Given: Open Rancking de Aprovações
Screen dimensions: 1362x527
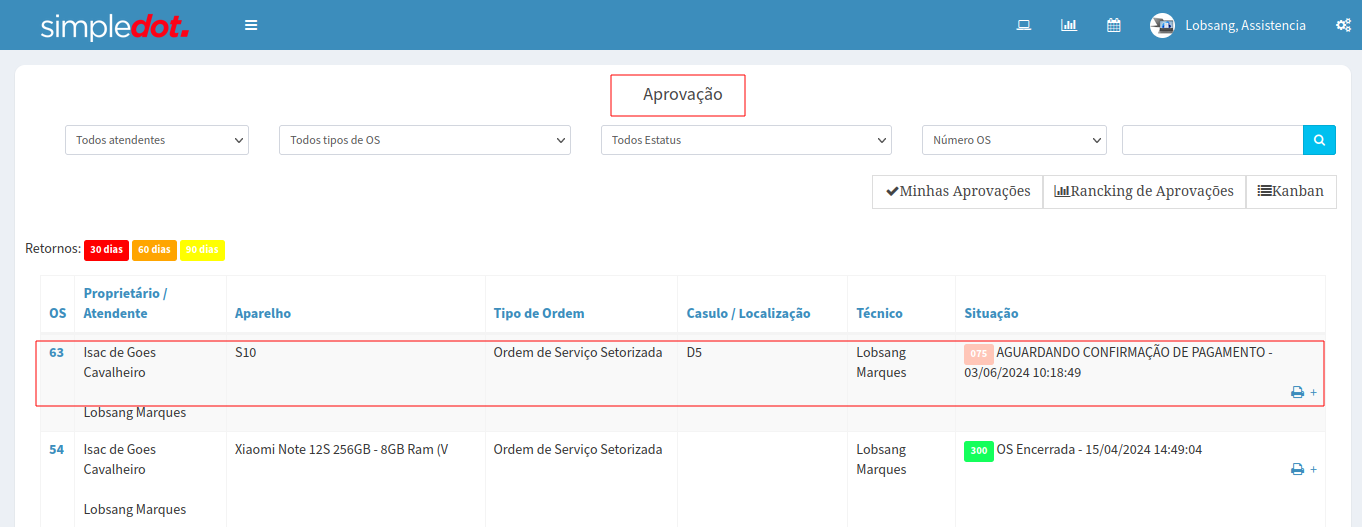Looking at the screenshot, I should tap(1144, 191).
